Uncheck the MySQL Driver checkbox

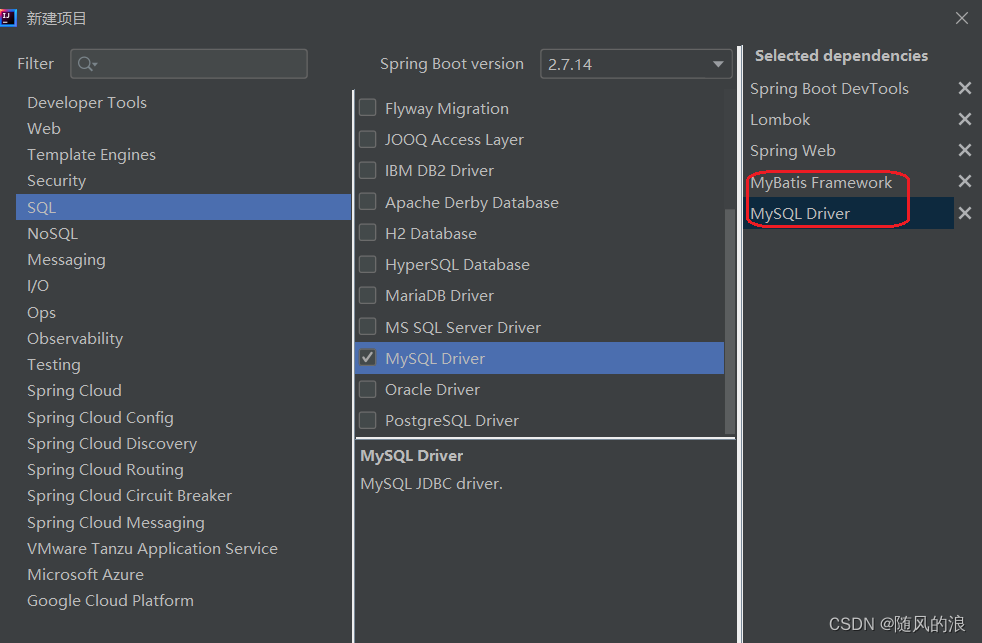coord(368,358)
